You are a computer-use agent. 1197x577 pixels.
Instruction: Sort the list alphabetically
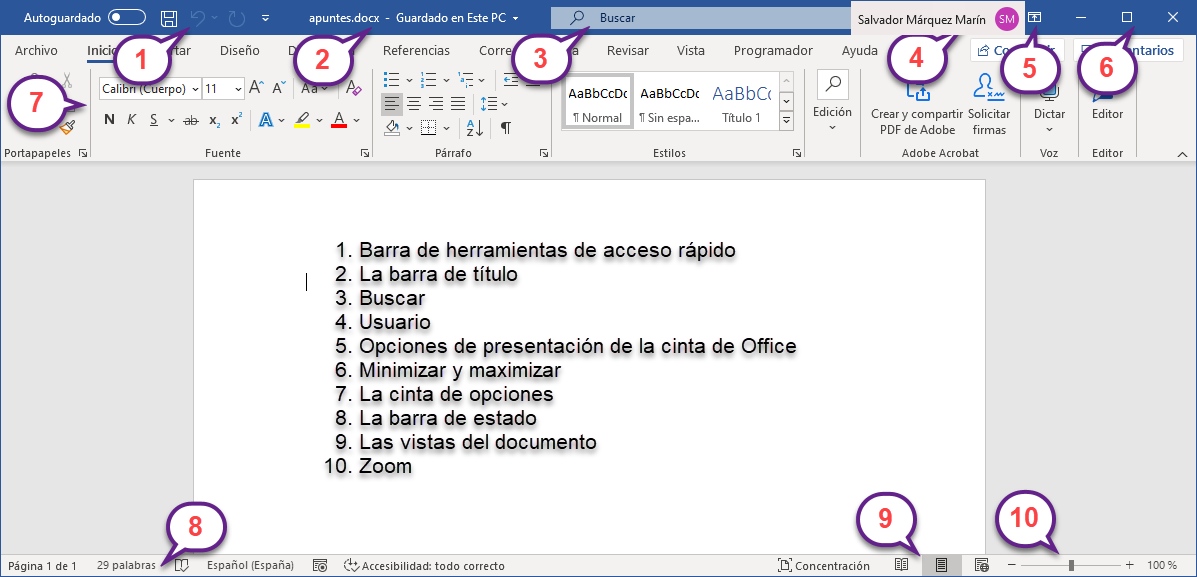[475, 127]
